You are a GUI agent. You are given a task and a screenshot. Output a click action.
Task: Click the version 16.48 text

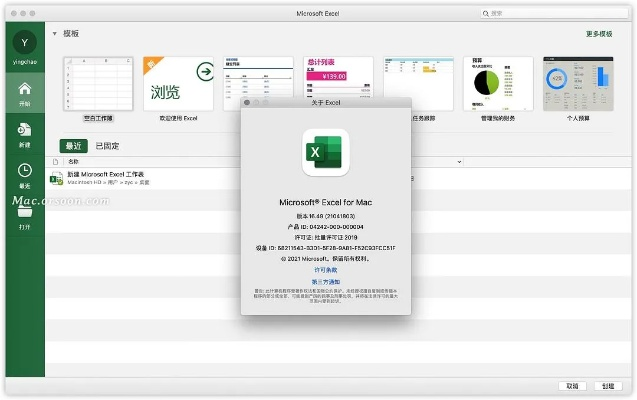click(326, 216)
